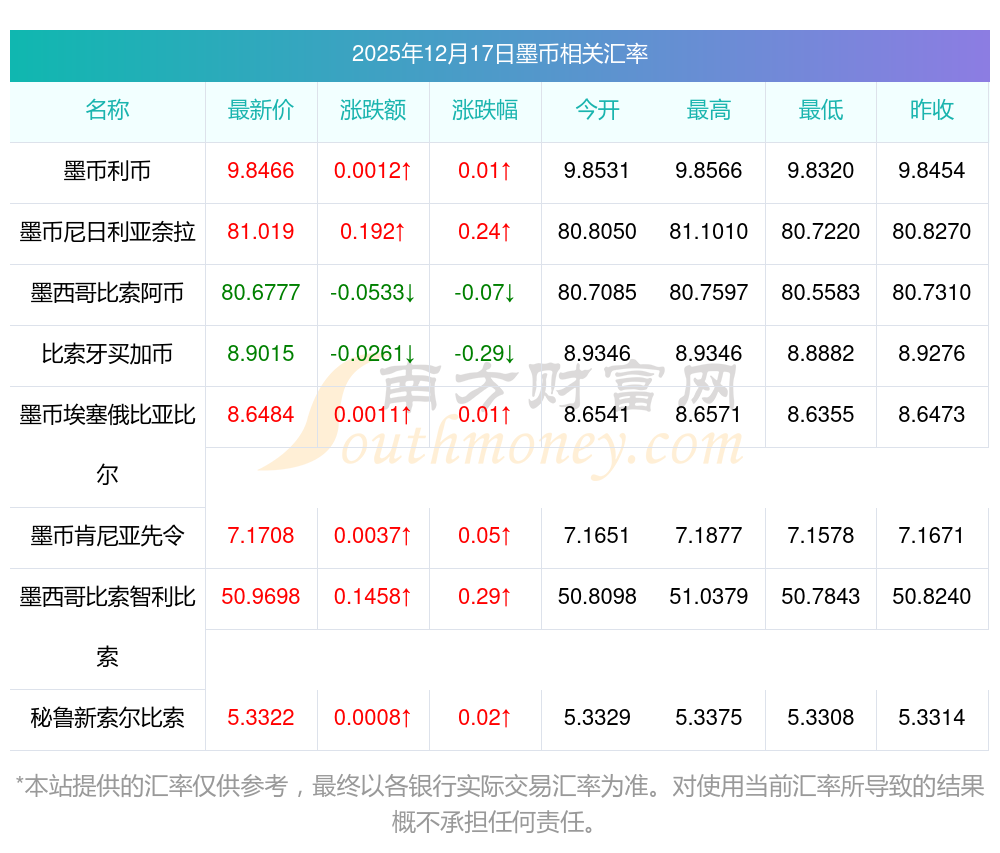Click change percent 0.29↑
Viewport: 1000px width, 853px height.
click(x=485, y=597)
